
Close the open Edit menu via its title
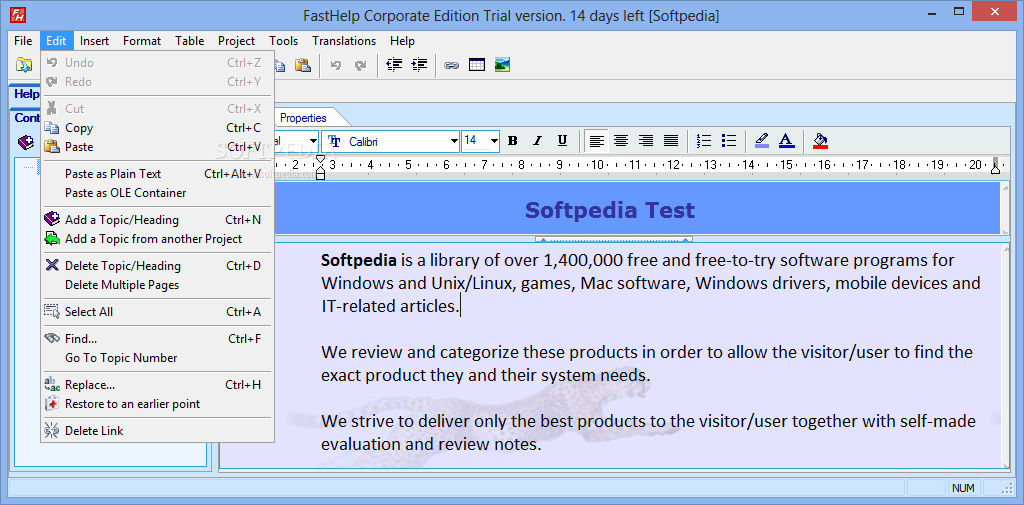(56, 41)
